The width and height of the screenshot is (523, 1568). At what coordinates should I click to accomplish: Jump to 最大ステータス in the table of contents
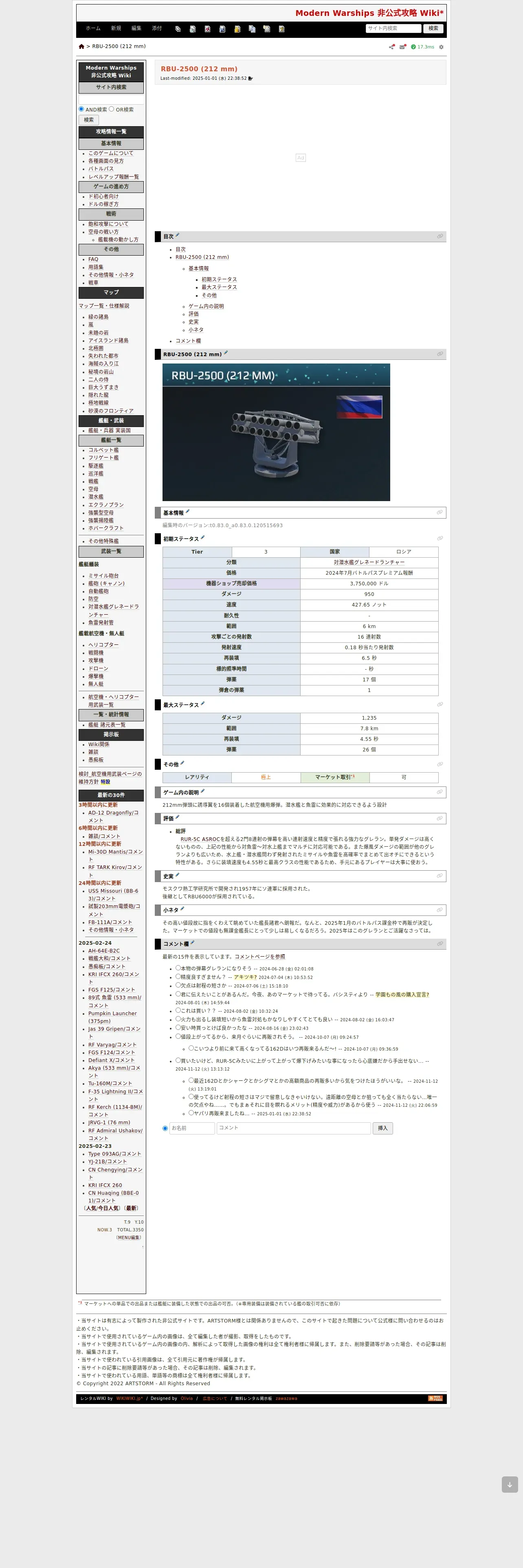click(219, 287)
